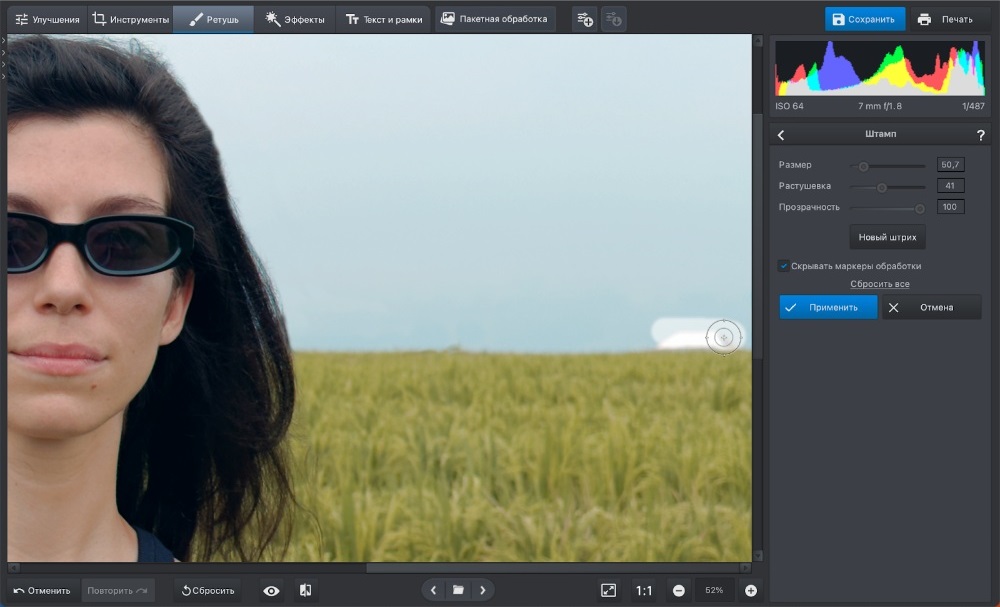Go to the previous photo arrow
The width and height of the screenshot is (1000, 607).
click(x=434, y=590)
